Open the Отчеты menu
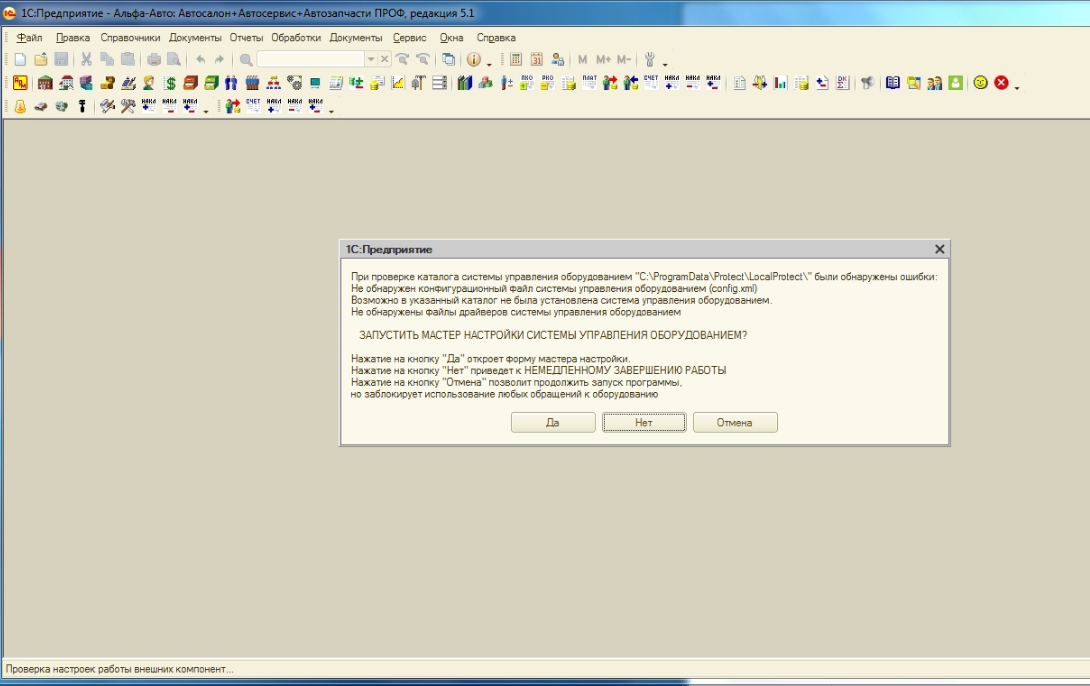1090x686 pixels. pyautogui.click(x=246, y=37)
